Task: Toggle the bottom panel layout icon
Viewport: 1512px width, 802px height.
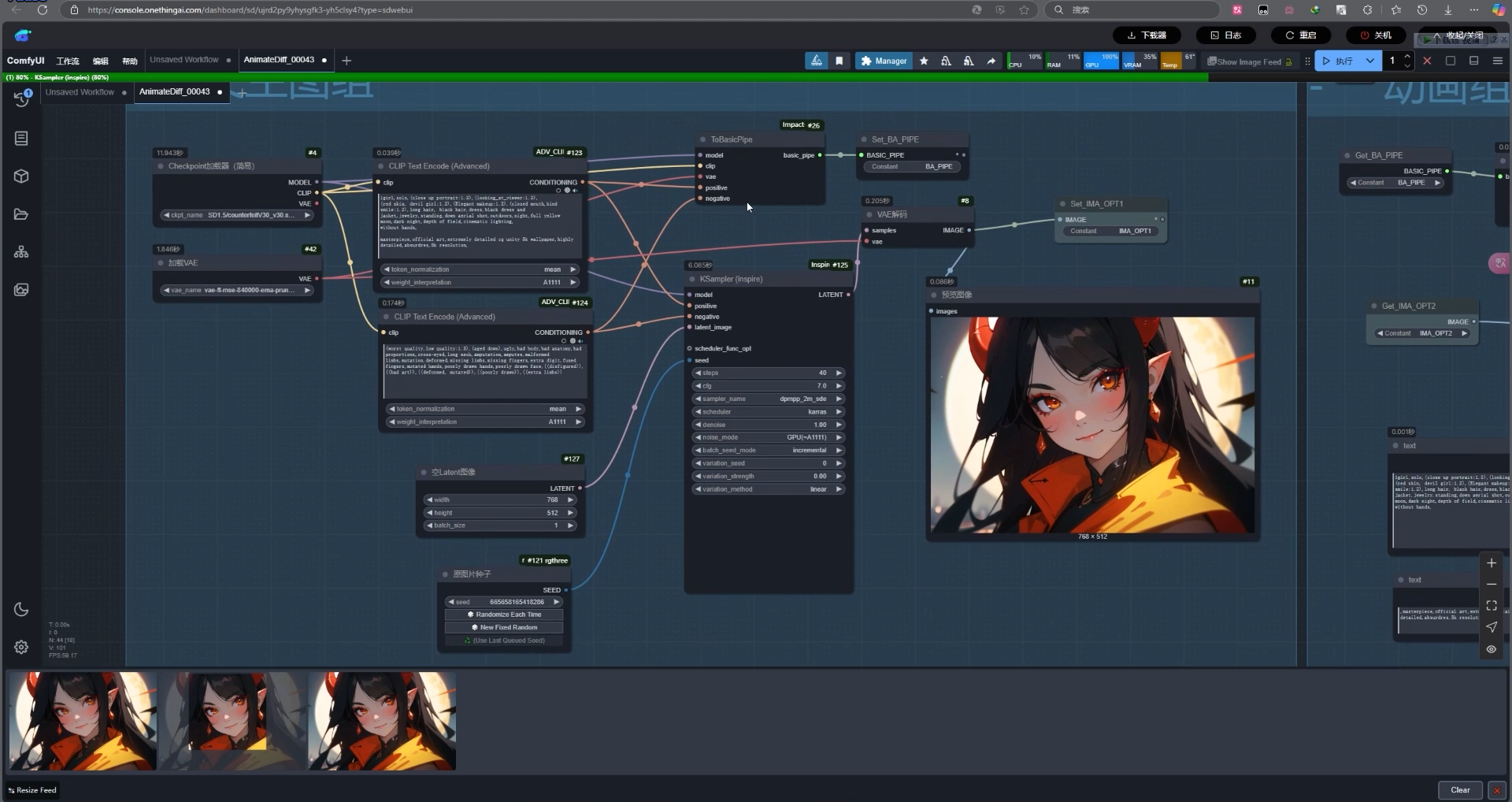Action: [1473, 61]
